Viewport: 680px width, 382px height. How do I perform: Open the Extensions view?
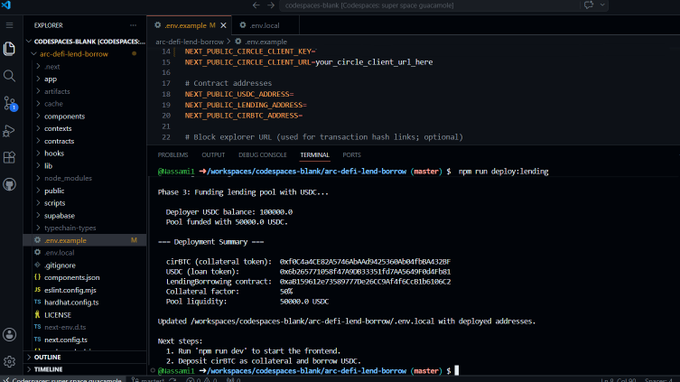[9, 157]
